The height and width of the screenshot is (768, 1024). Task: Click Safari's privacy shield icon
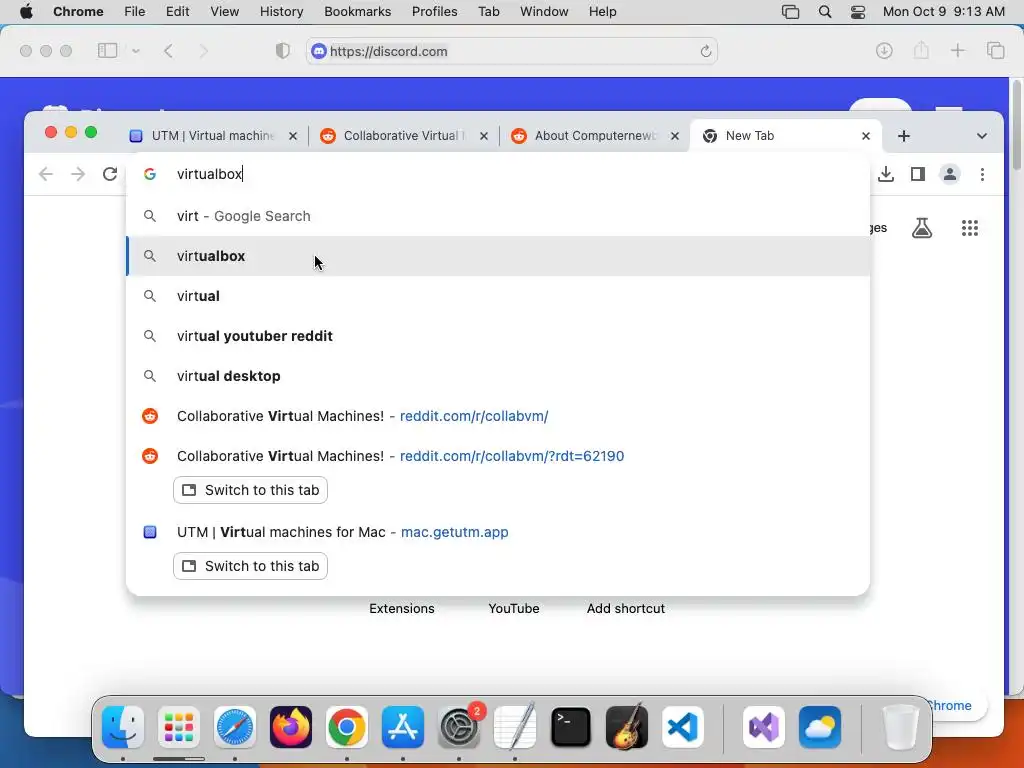pyautogui.click(x=283, y=51)
